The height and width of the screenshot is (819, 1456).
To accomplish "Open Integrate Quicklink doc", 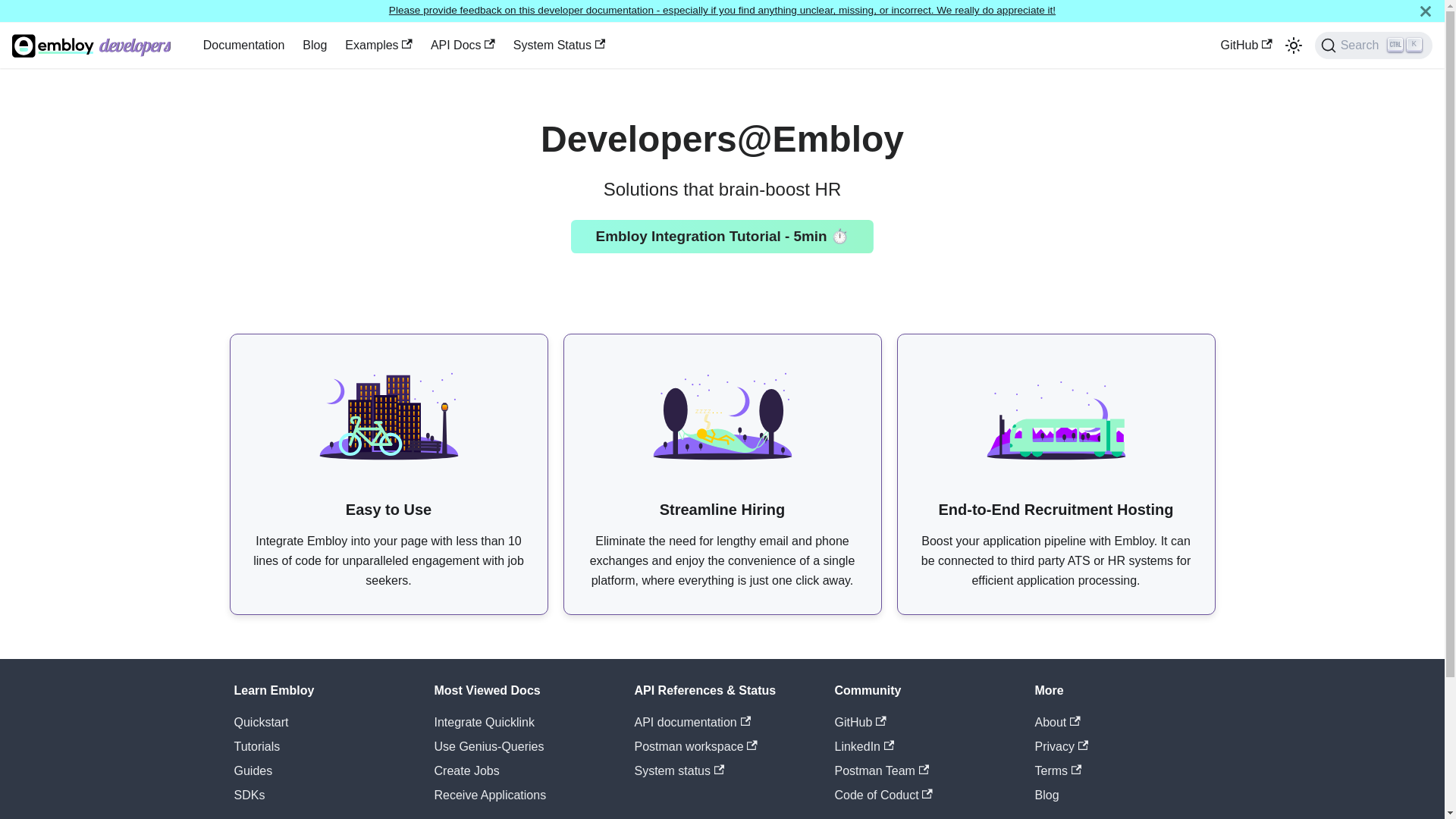I will coord(484,723).
